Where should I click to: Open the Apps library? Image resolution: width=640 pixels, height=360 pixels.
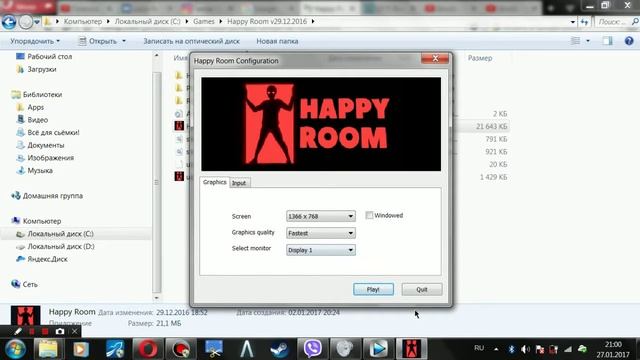click(35, 107)
